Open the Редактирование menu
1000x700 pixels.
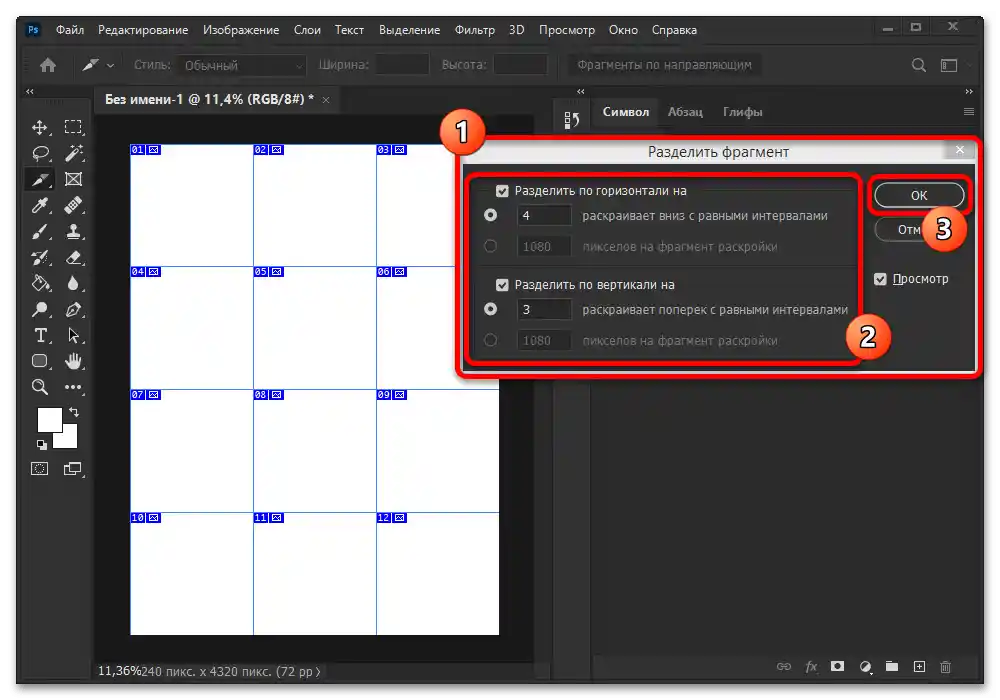143,30
